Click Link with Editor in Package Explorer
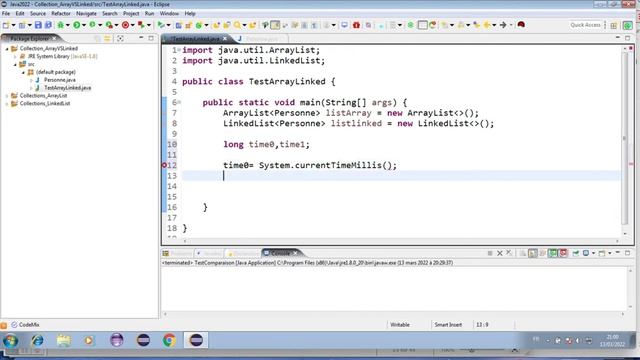 107,38
